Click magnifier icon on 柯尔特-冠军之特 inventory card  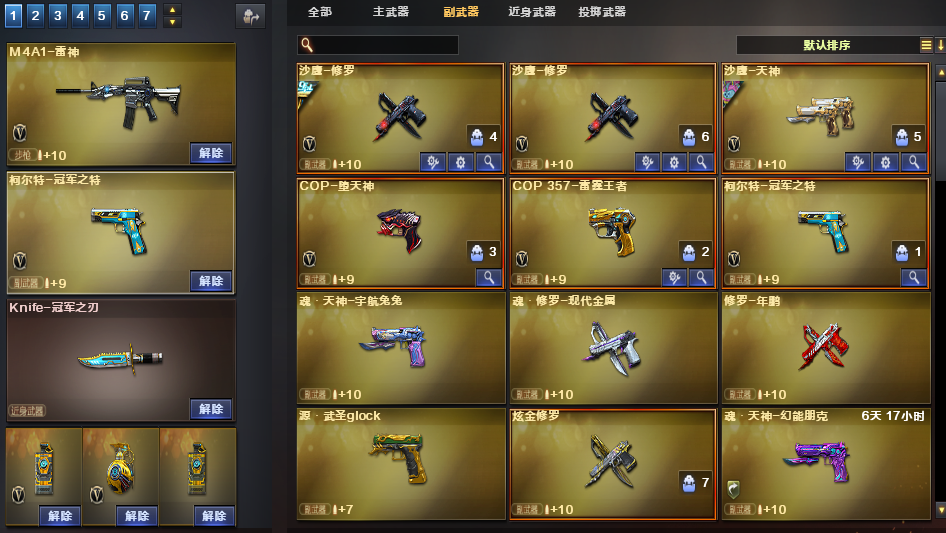click(x=914, y=277)
